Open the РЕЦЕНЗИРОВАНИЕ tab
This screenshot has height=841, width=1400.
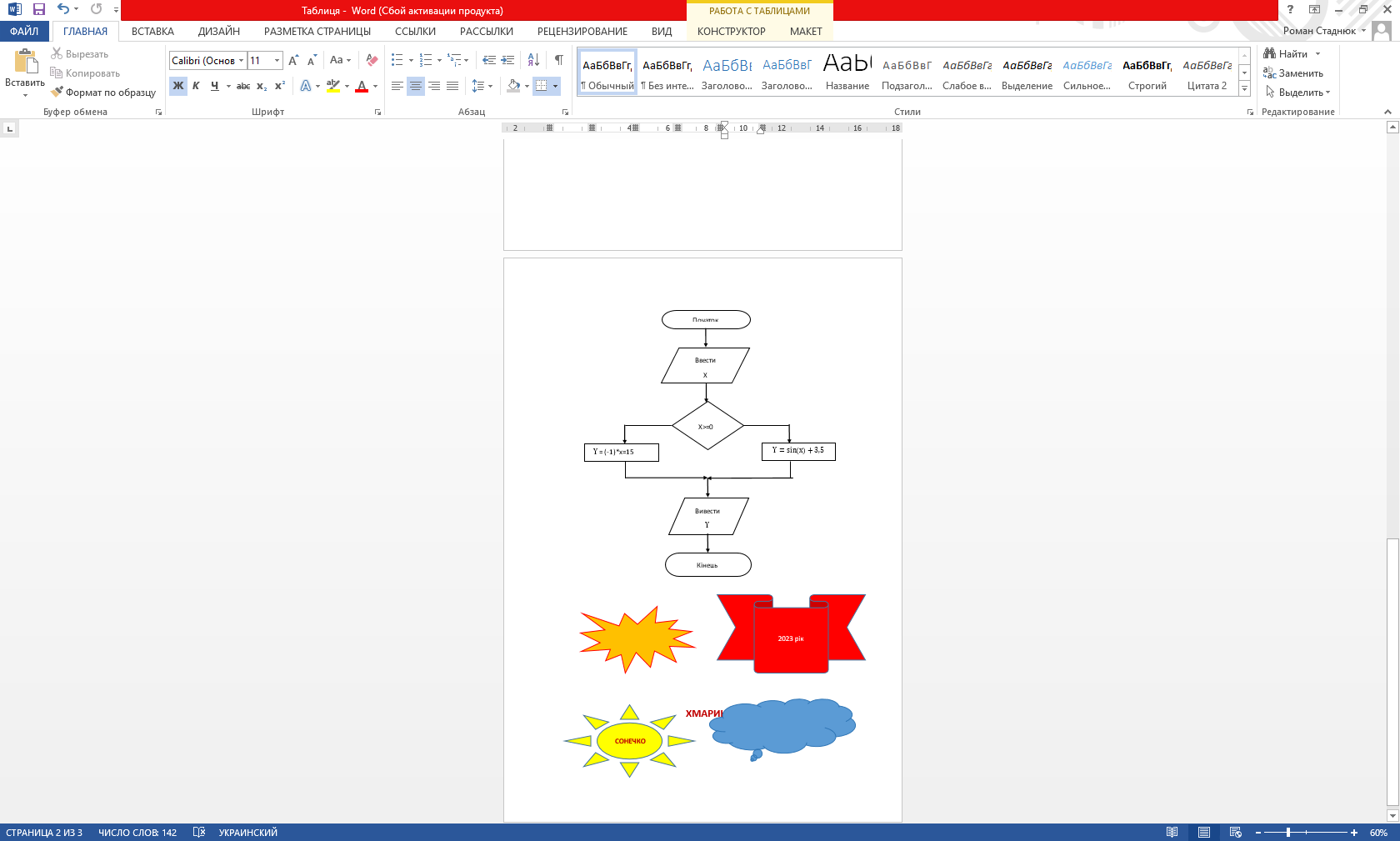[x=582, y=32]
